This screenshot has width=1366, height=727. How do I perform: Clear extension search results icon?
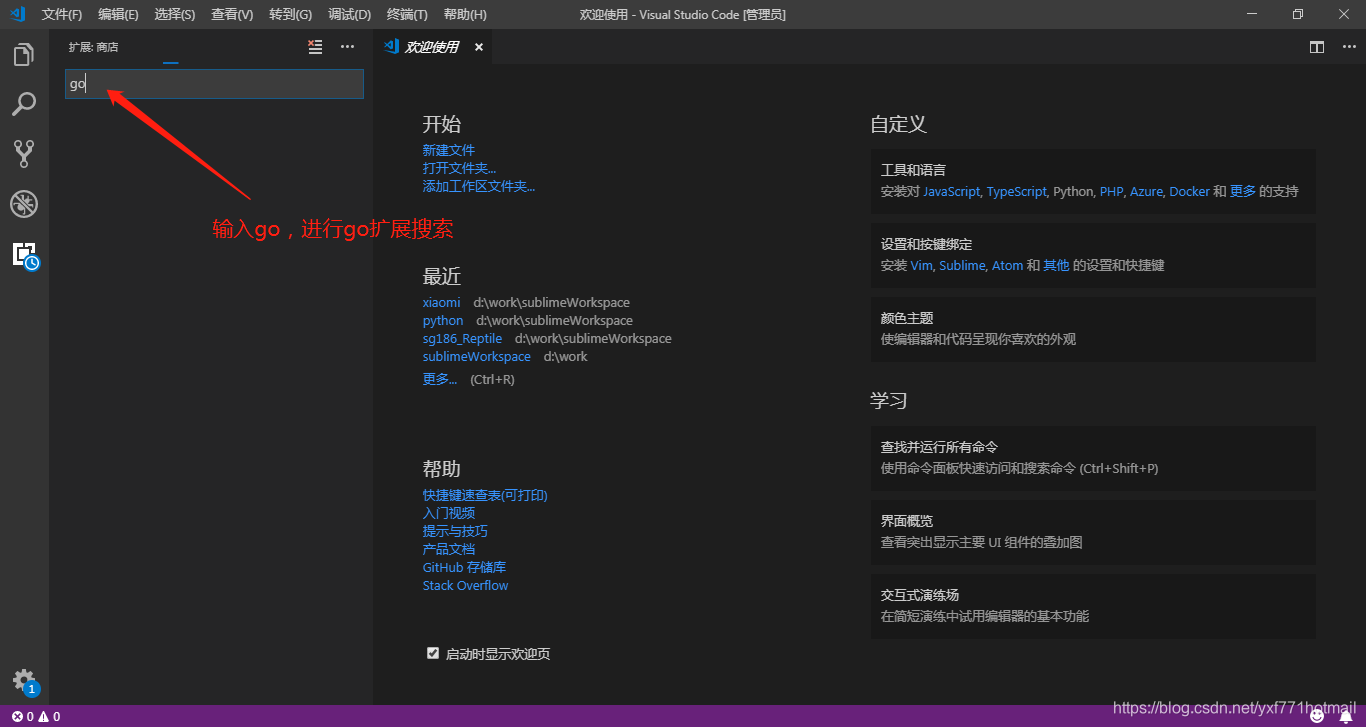(x=316, y=47)
